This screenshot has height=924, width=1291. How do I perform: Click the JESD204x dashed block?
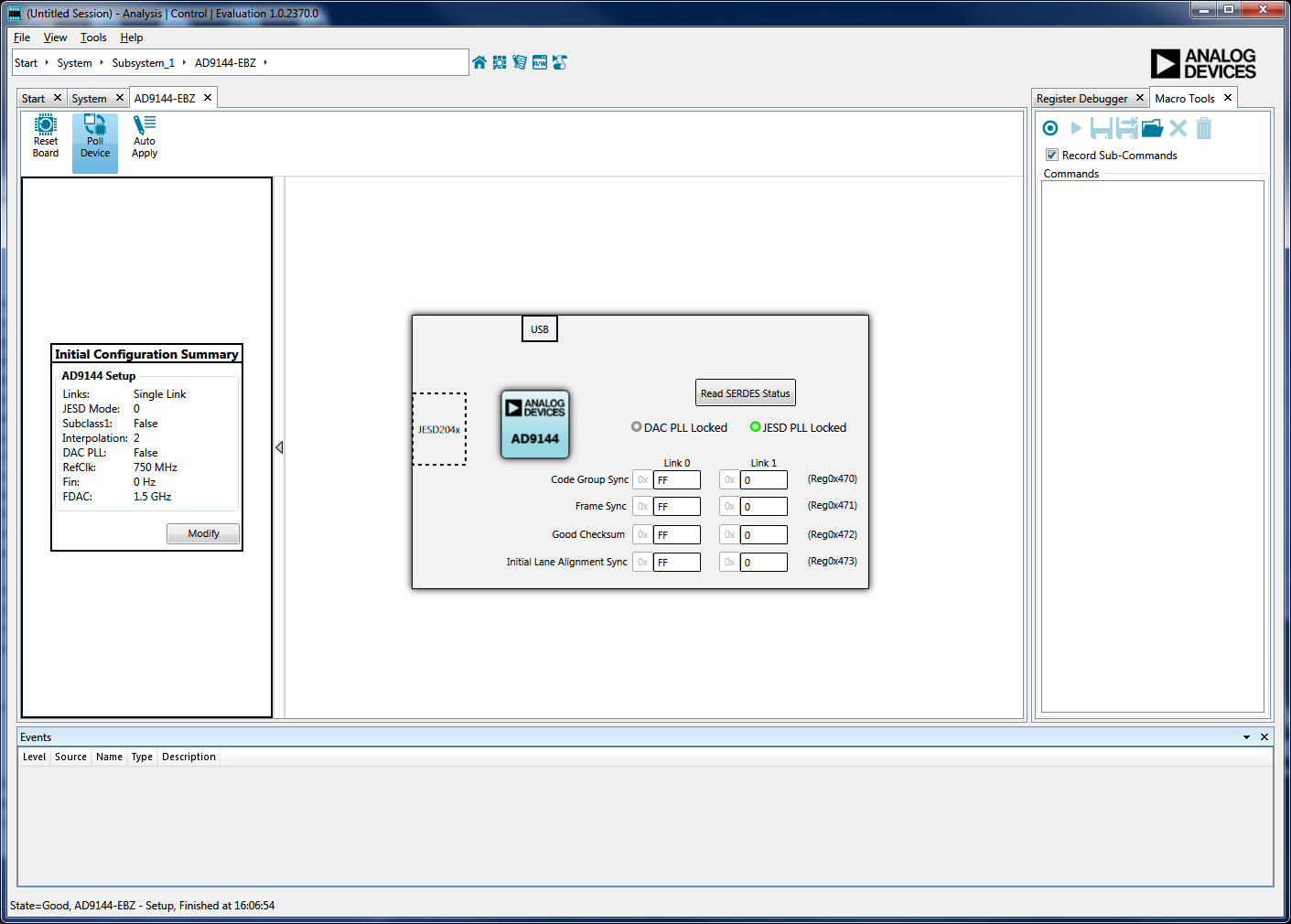point(439,429)
